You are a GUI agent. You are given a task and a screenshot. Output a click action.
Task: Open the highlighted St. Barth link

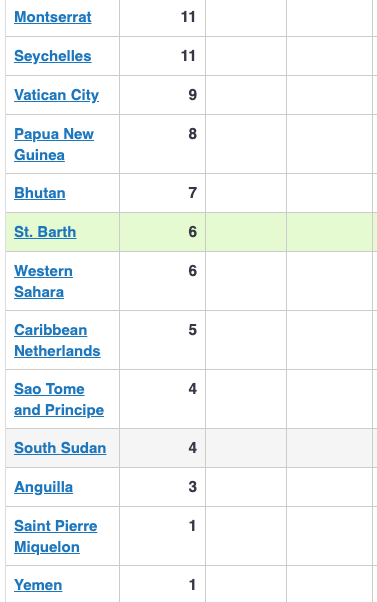point(45,232)
